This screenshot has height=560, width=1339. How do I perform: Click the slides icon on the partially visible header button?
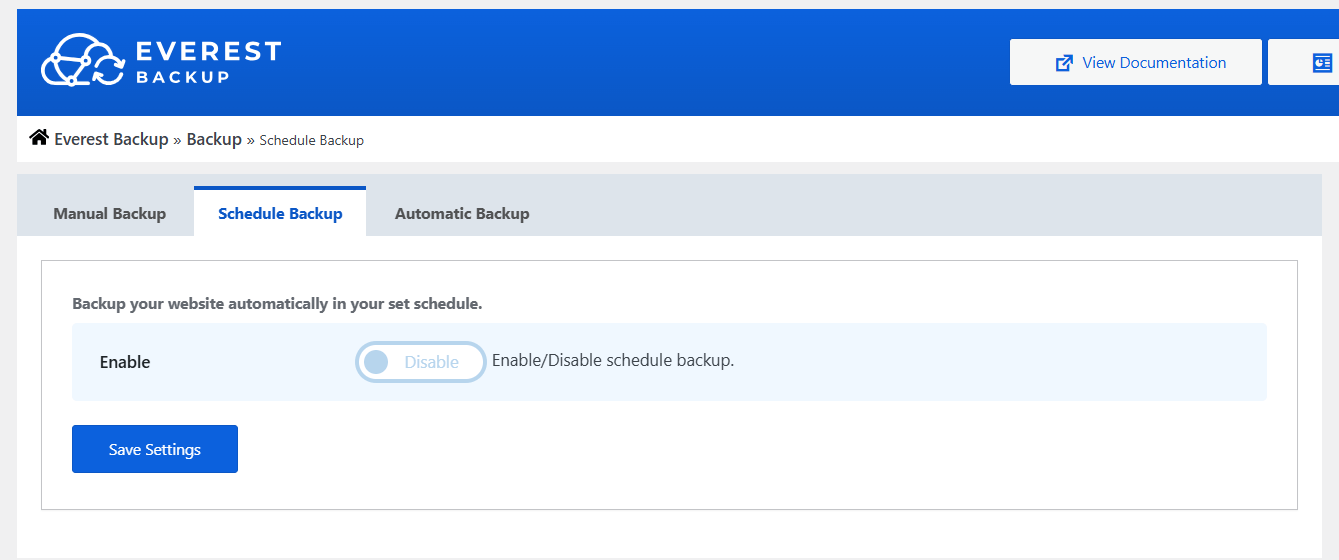(1322, 63)
